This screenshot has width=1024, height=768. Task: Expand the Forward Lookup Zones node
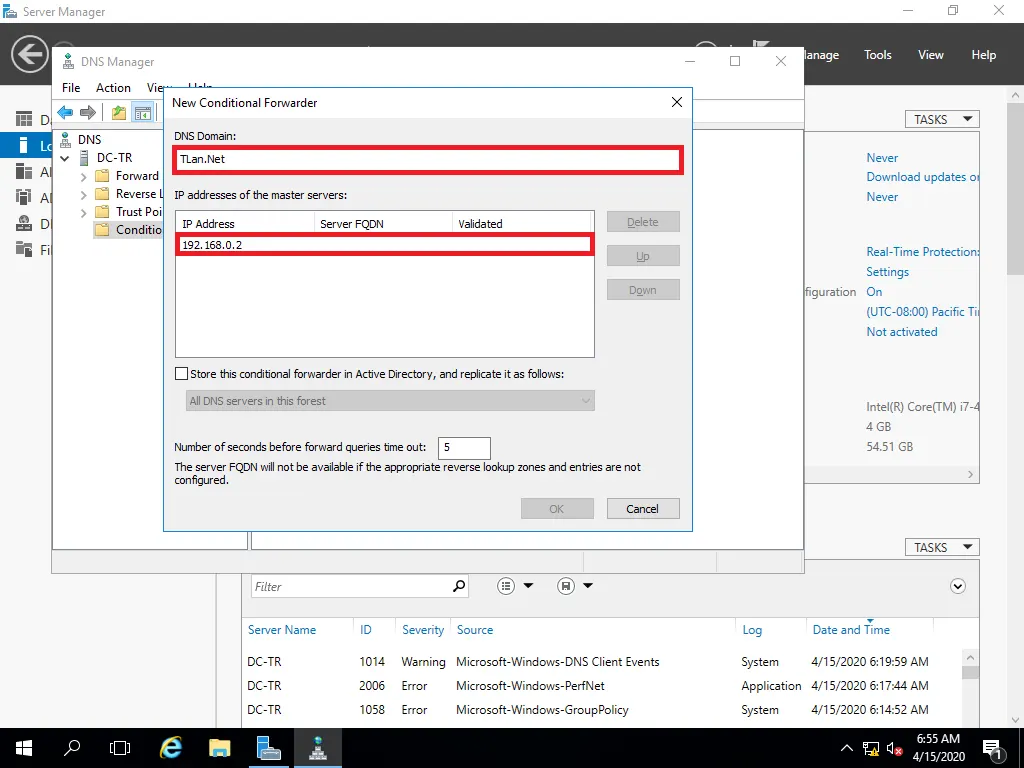tap(84, 176)
